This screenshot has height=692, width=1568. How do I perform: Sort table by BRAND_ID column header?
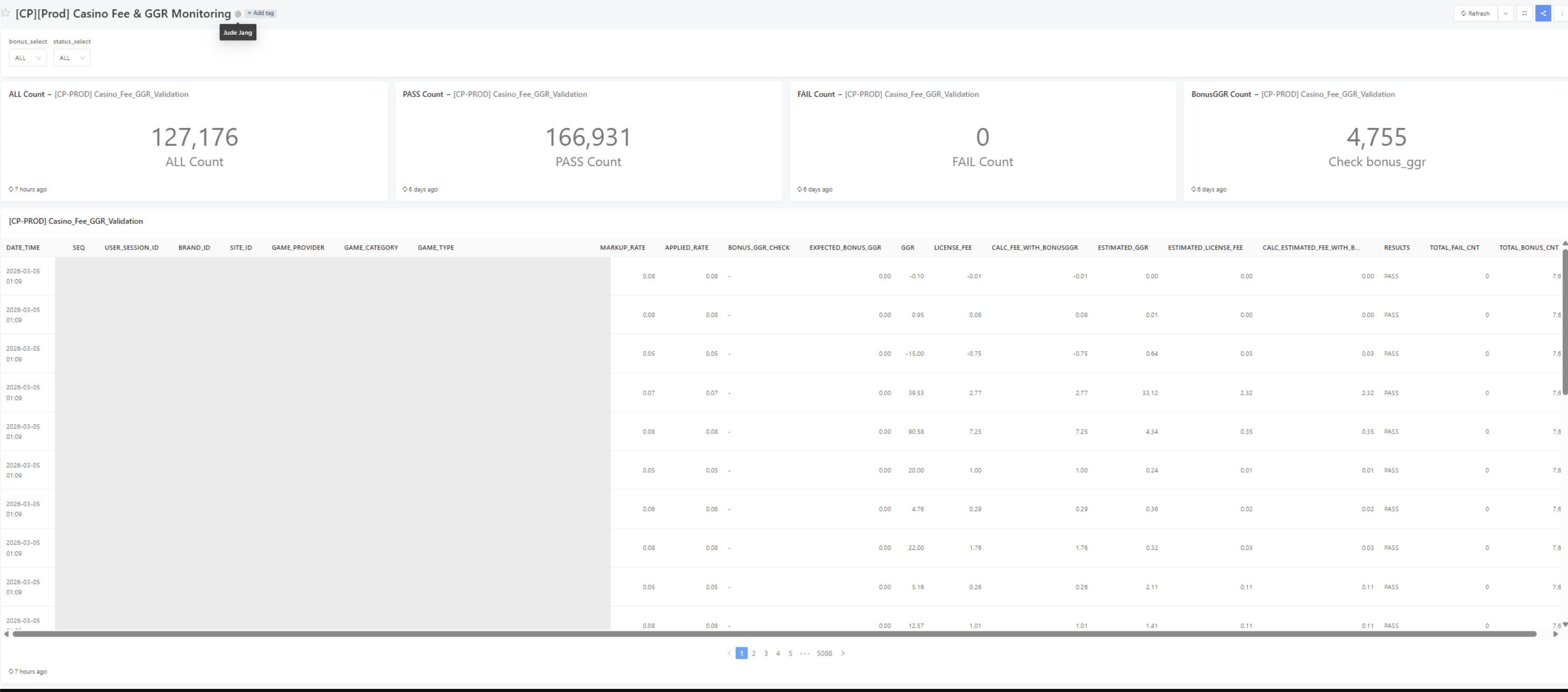(194, 248)
